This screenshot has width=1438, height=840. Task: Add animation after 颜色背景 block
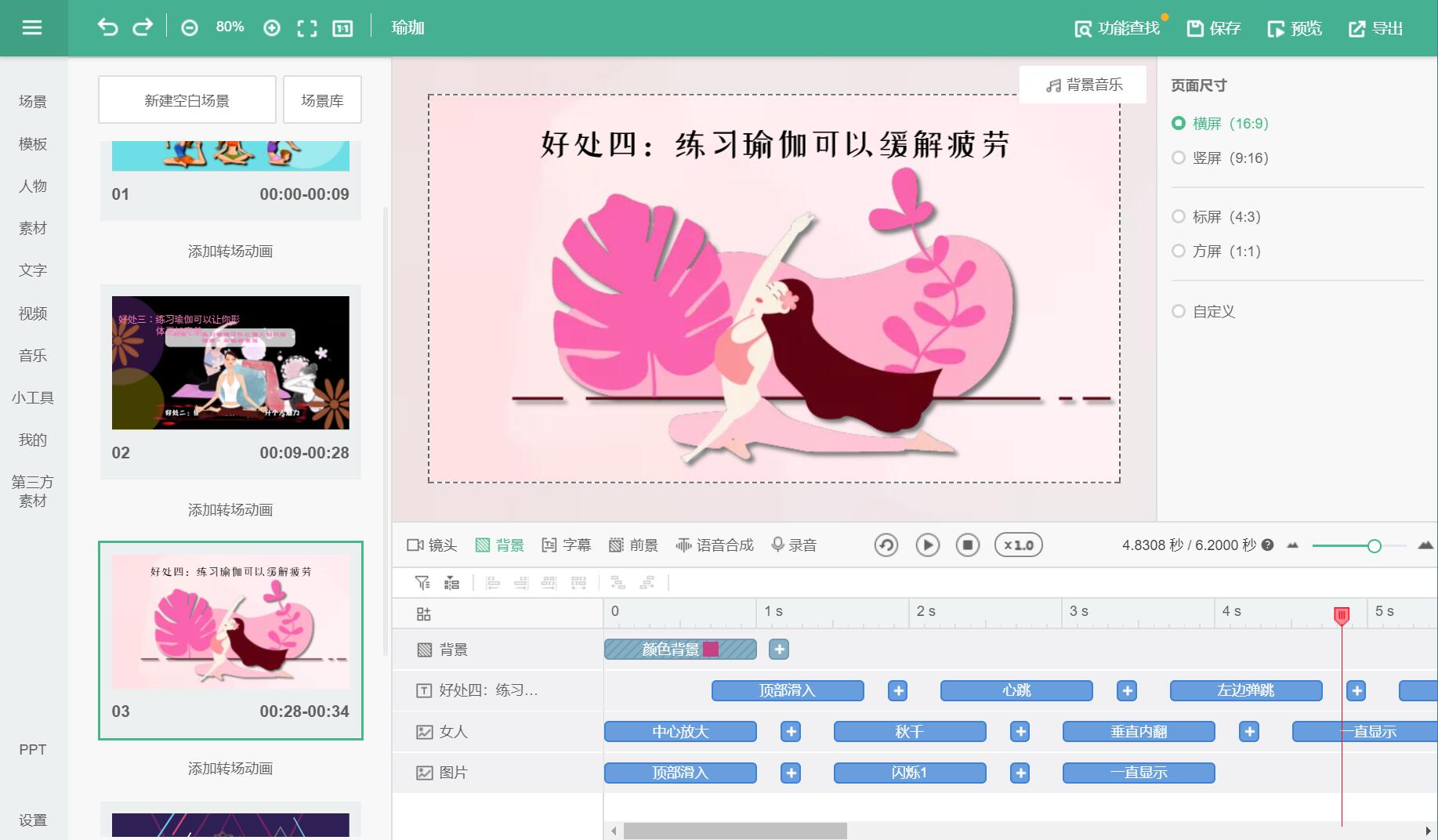tap(779, 649)
